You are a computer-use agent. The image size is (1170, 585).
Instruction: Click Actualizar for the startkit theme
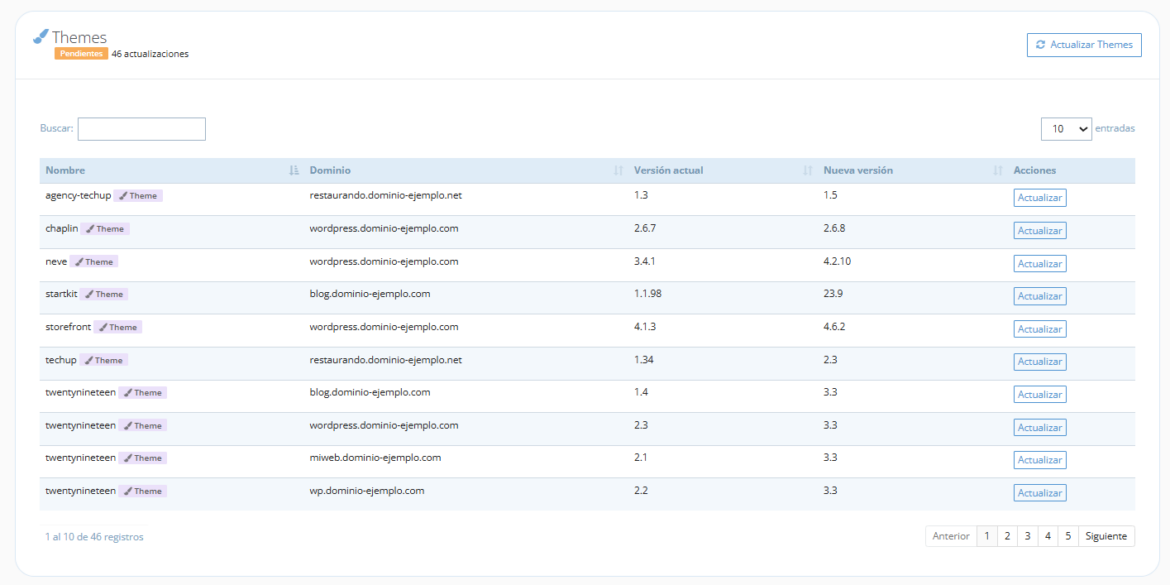tap(1039, 297)
